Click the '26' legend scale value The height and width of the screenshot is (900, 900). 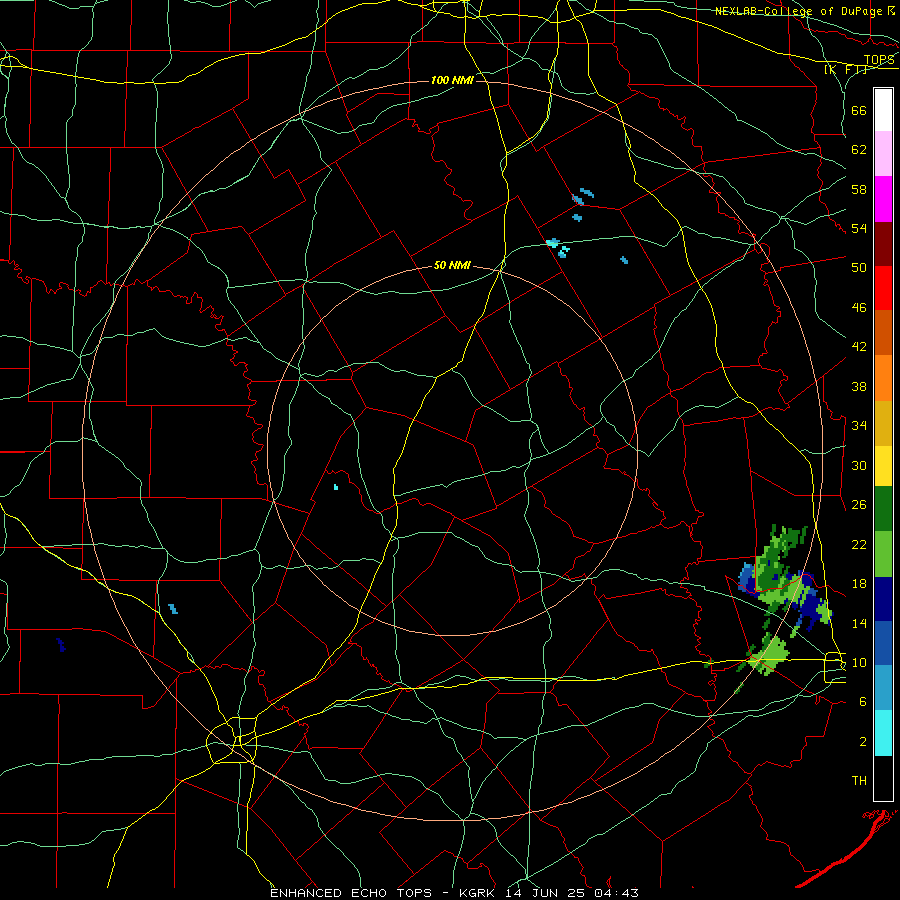pyautogui.click(x=859, y=505)
